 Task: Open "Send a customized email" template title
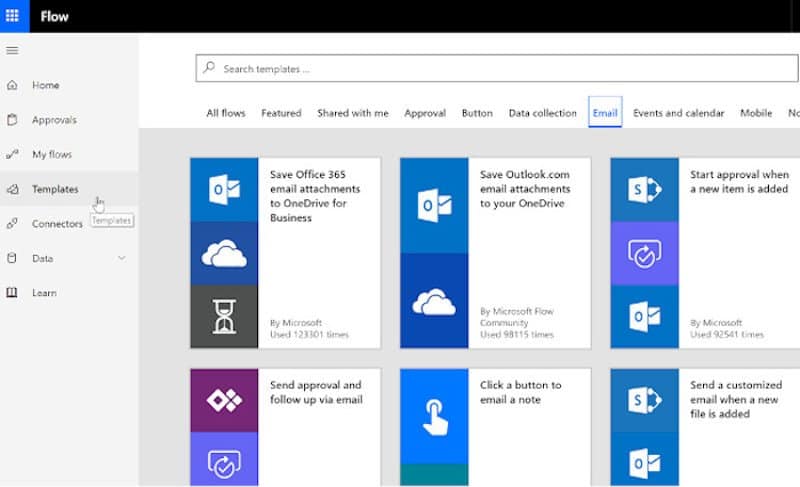(736, 399)
